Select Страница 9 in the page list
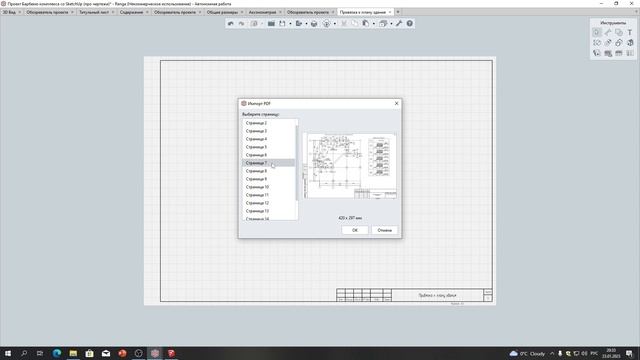Screen dimensions: 640x360 click(x=269, y=179)
